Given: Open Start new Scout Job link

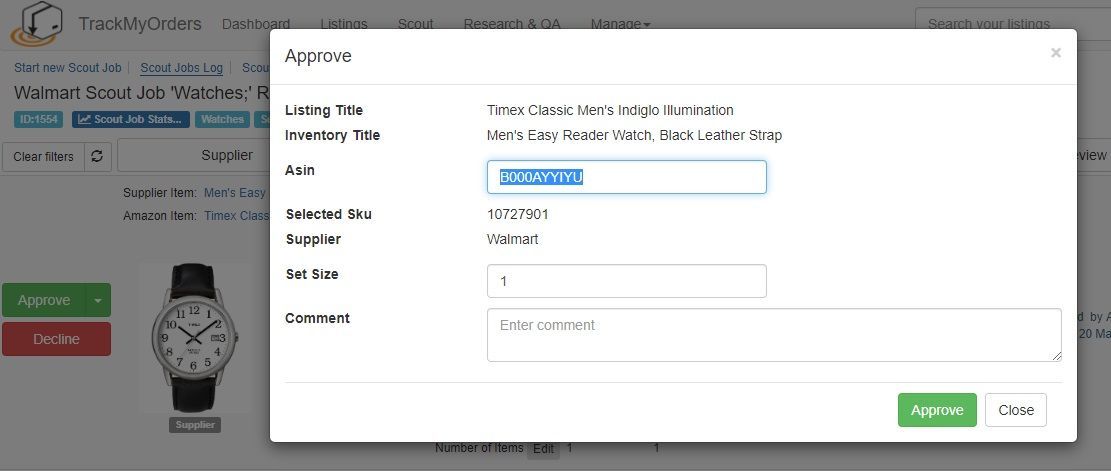Looking at the screenshot, I should [67, 68].
